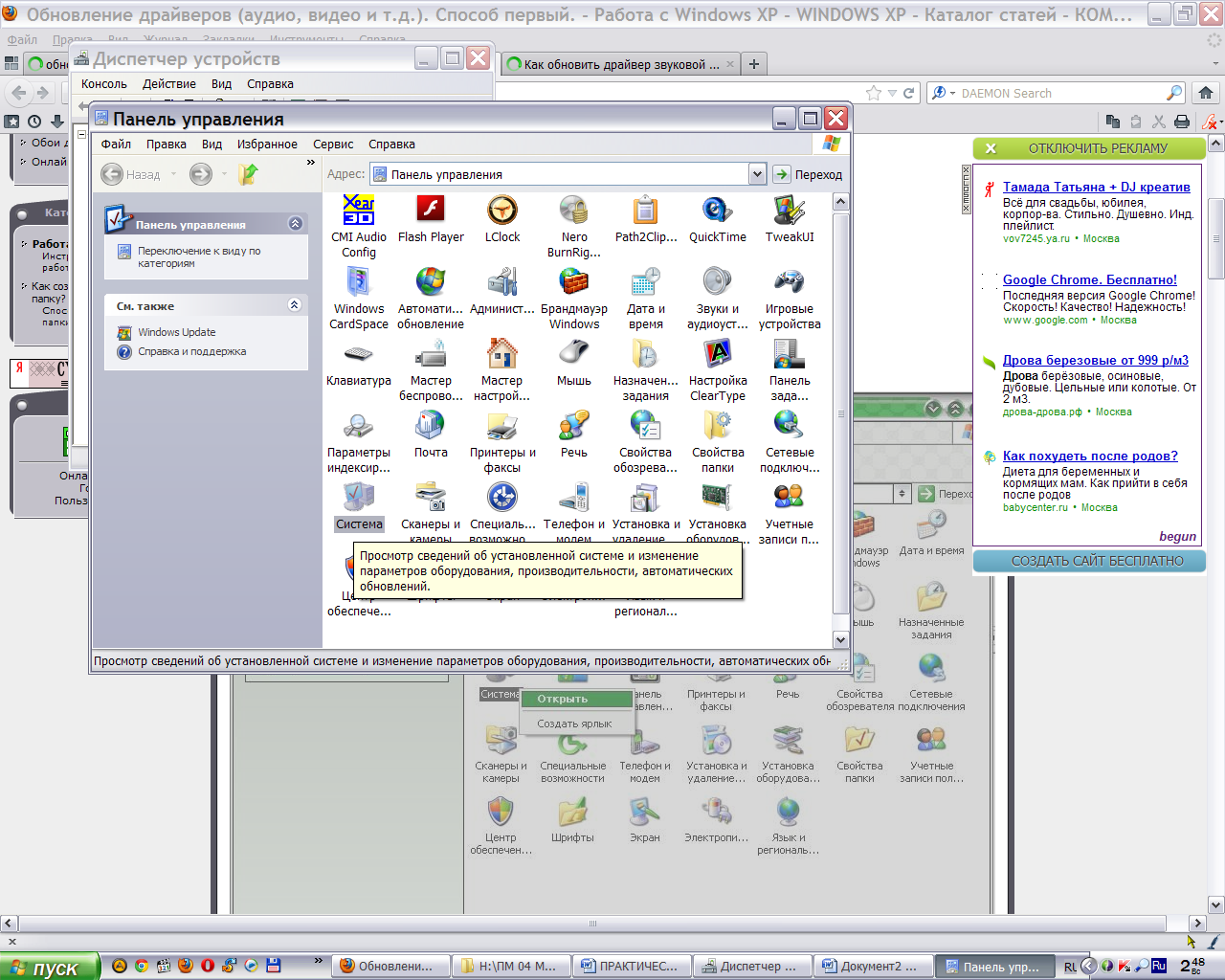
Task: Open Дрова березовые от 999 р/м3 link
Action: [1096, 360]
